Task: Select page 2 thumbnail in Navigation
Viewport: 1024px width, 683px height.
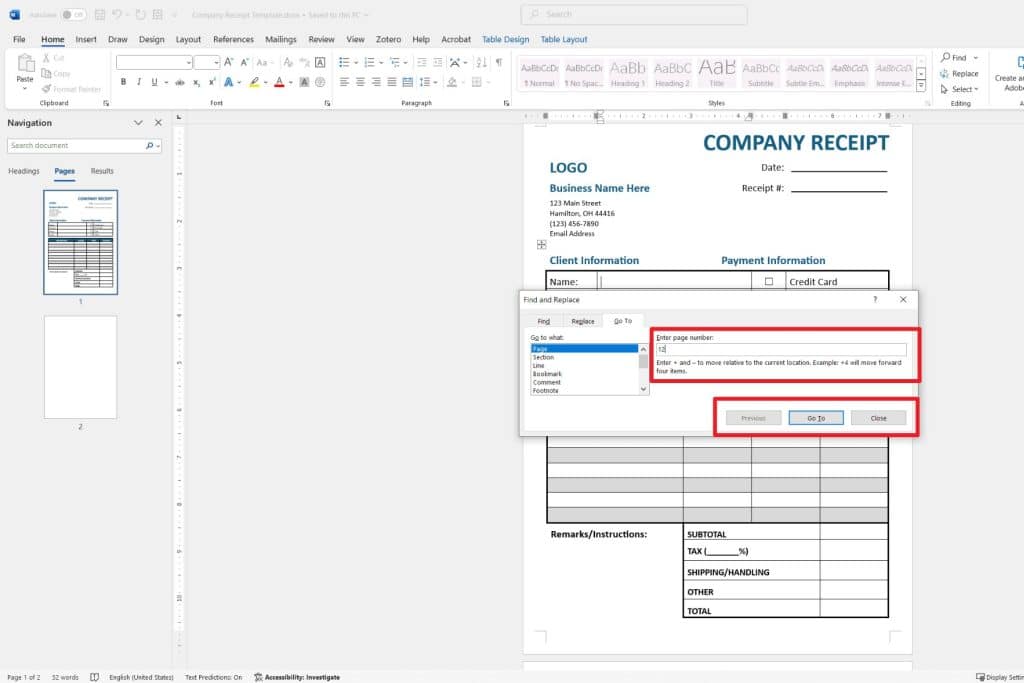Action: click(x=80, y=367)
